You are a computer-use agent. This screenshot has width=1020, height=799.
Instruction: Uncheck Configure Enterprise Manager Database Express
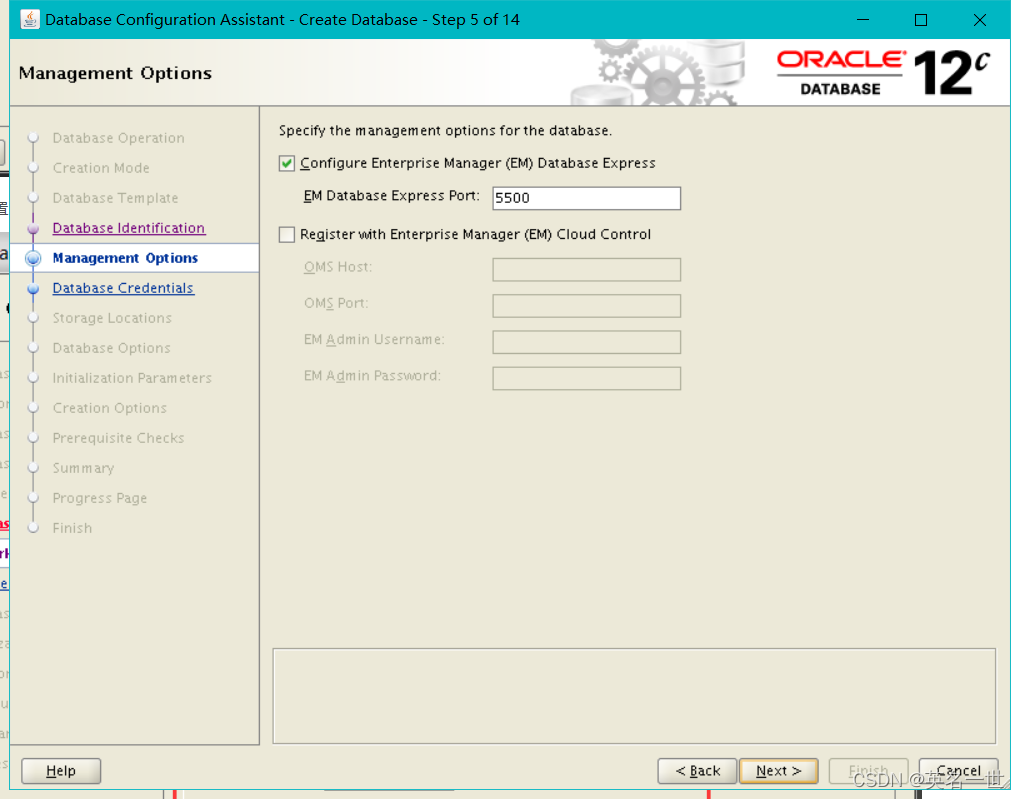click(287, 163)
